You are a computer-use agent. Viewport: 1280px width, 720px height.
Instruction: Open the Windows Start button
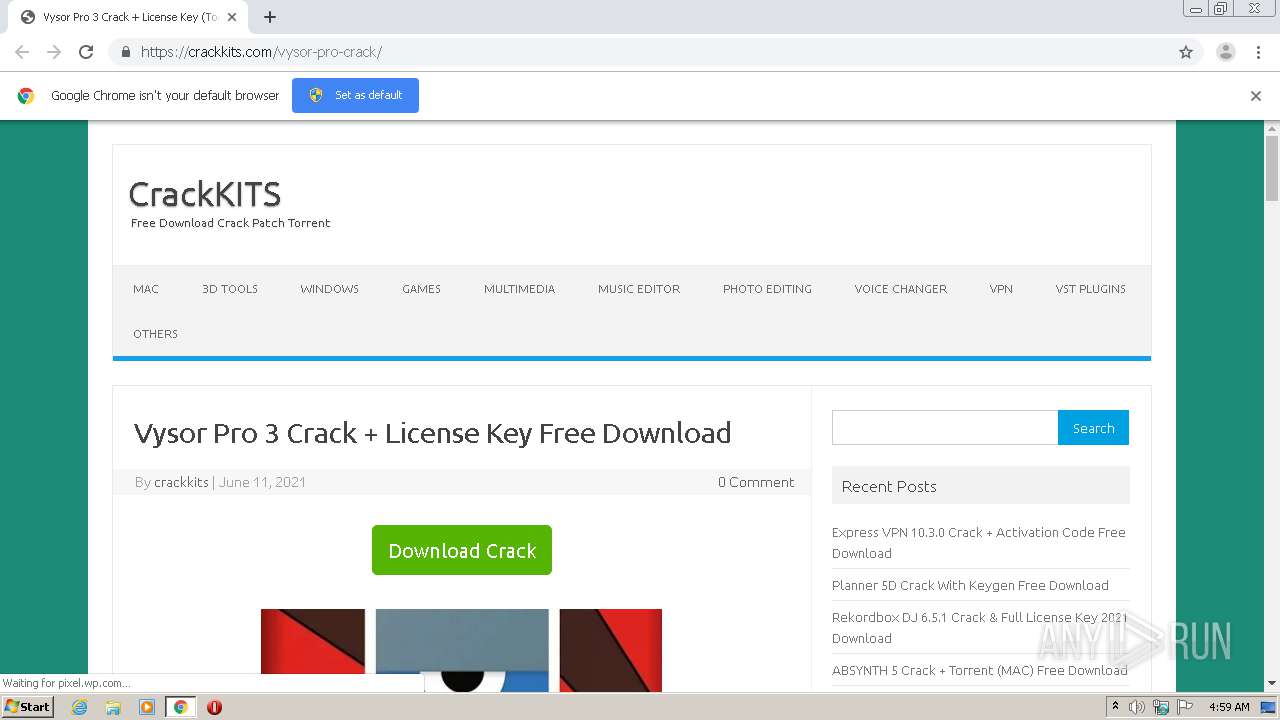pos(27,706)
